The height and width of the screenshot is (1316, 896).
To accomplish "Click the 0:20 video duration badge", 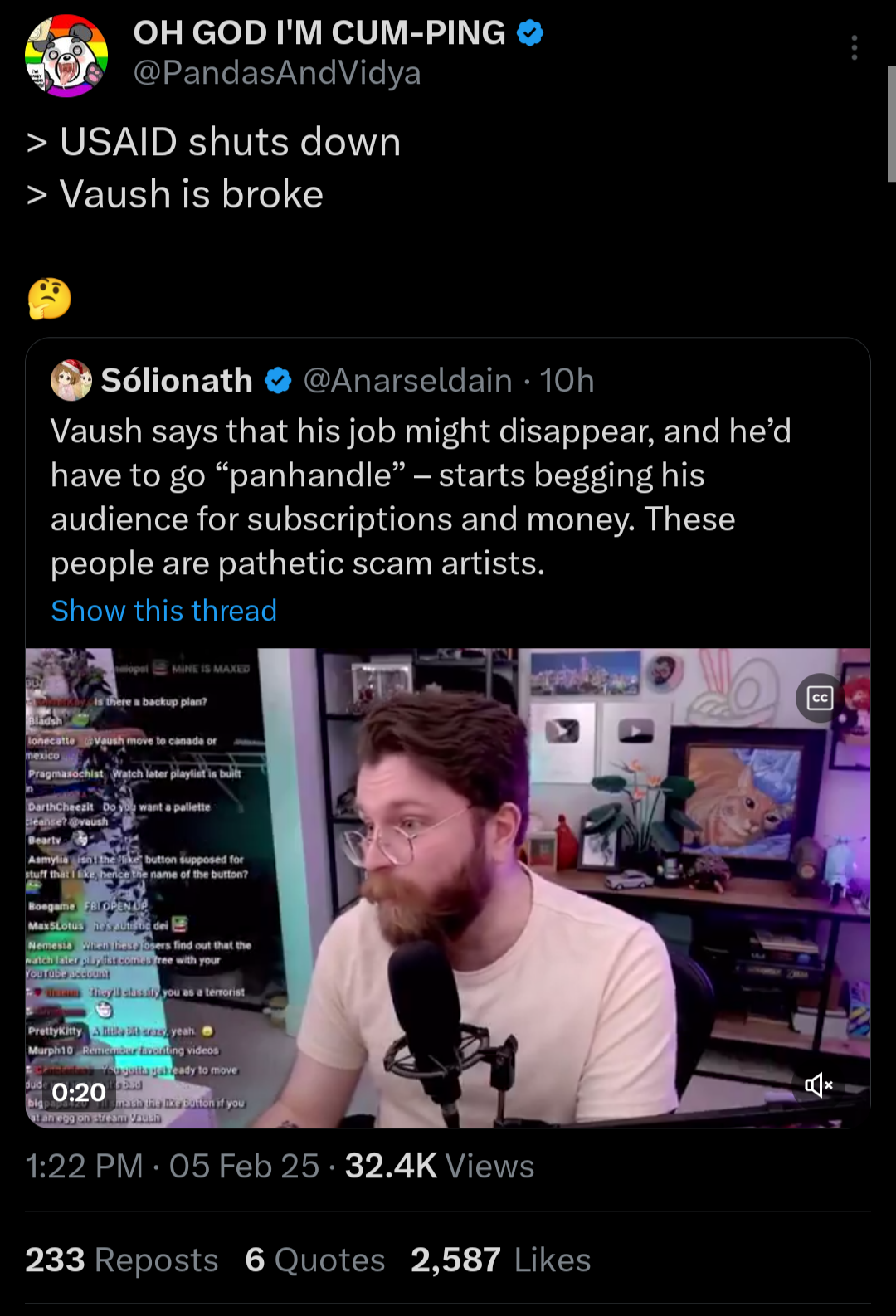I will [79, 1092].
